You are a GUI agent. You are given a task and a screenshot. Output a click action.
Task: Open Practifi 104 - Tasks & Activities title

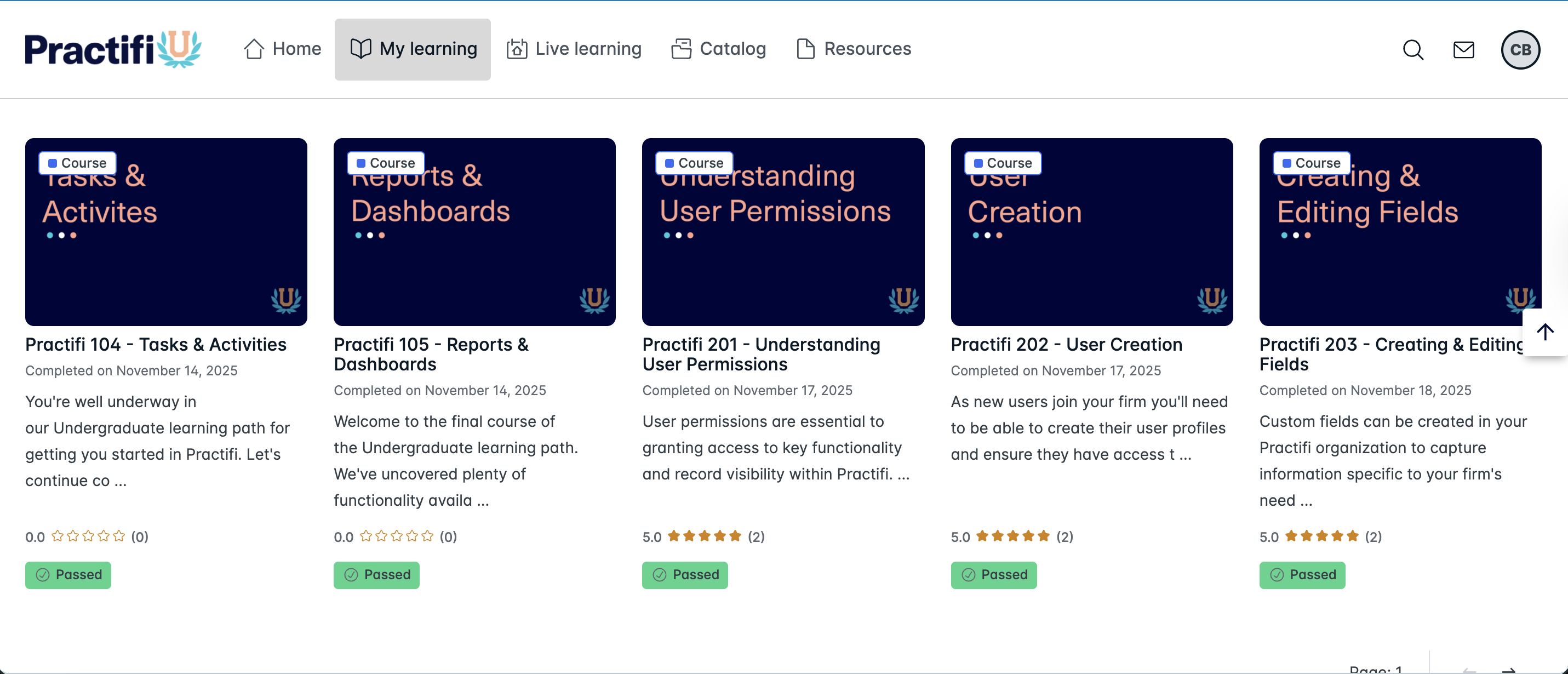156,345
